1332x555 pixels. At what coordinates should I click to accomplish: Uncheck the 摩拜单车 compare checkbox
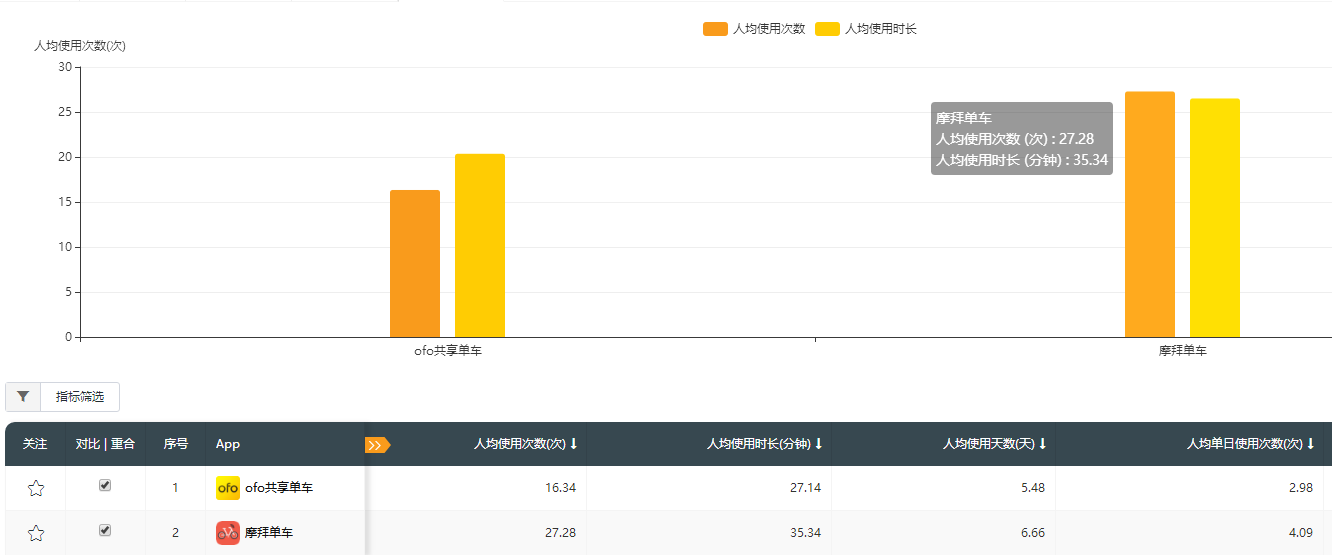point(105,530)
